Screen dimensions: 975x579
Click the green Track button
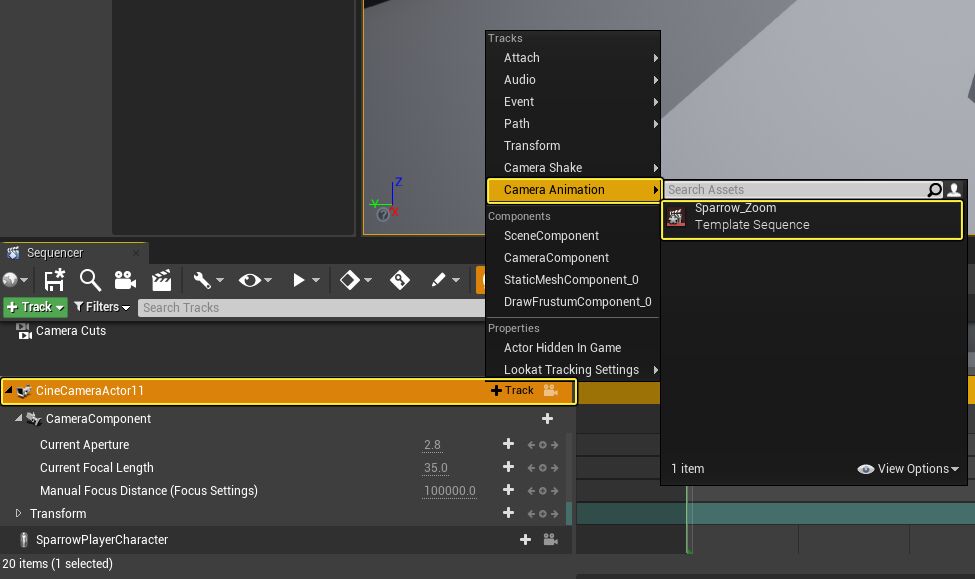36,307
